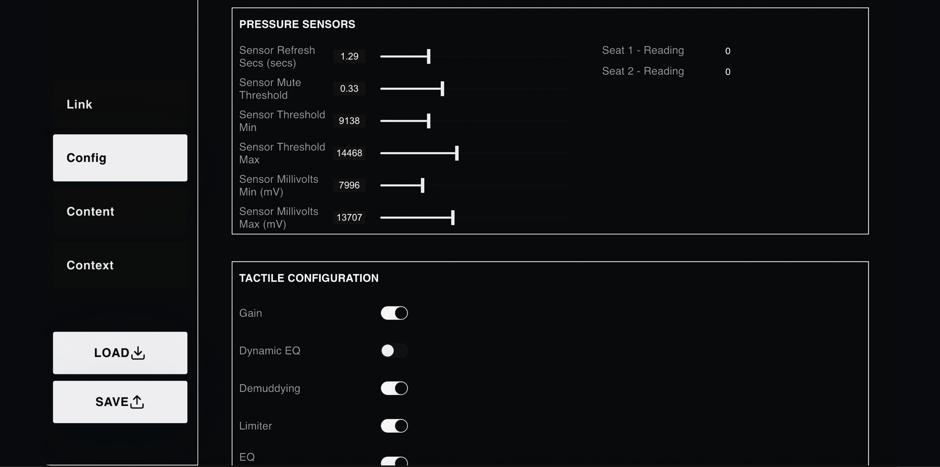The height and width of the screenshot is (467, 940).
Task: Turn off the Limiter switch
Action: pos(394,426)
